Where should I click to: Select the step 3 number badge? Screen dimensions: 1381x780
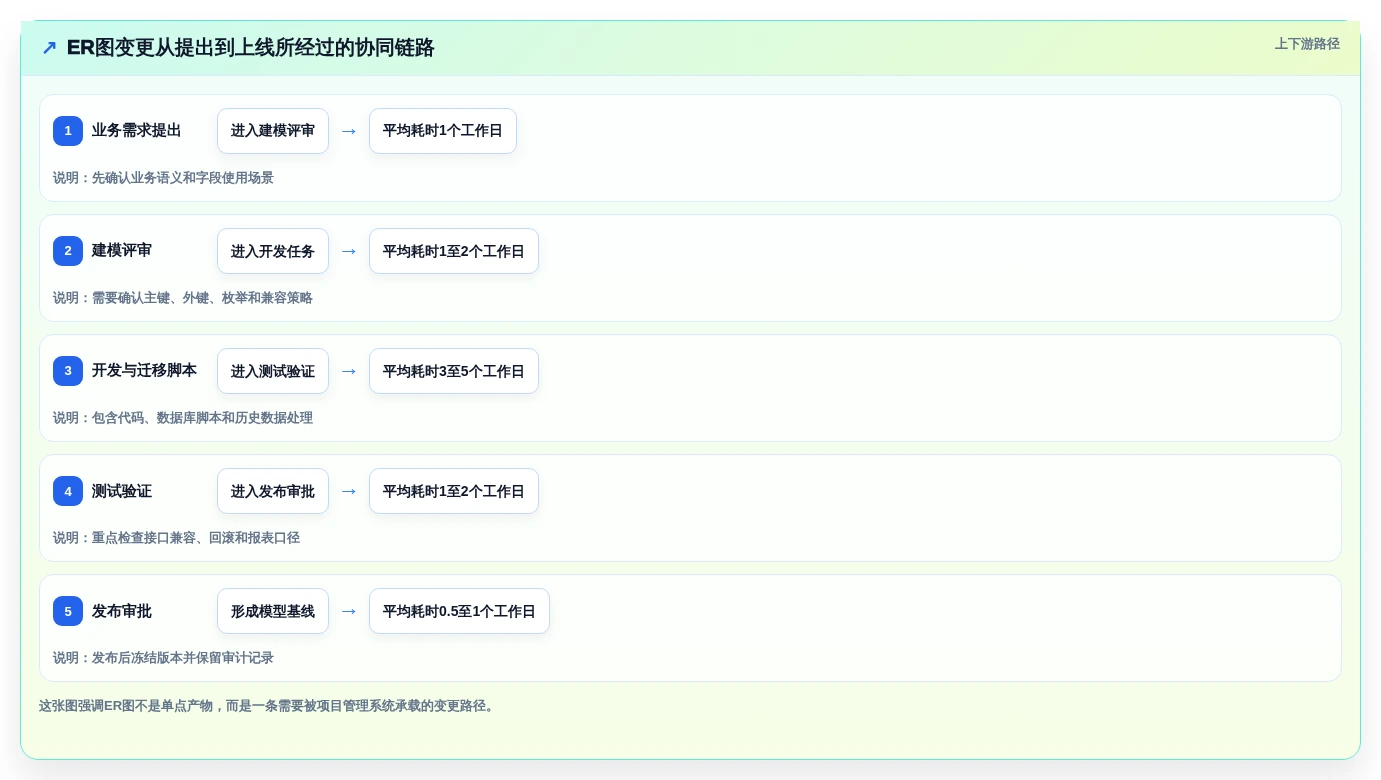pos(68,371)
